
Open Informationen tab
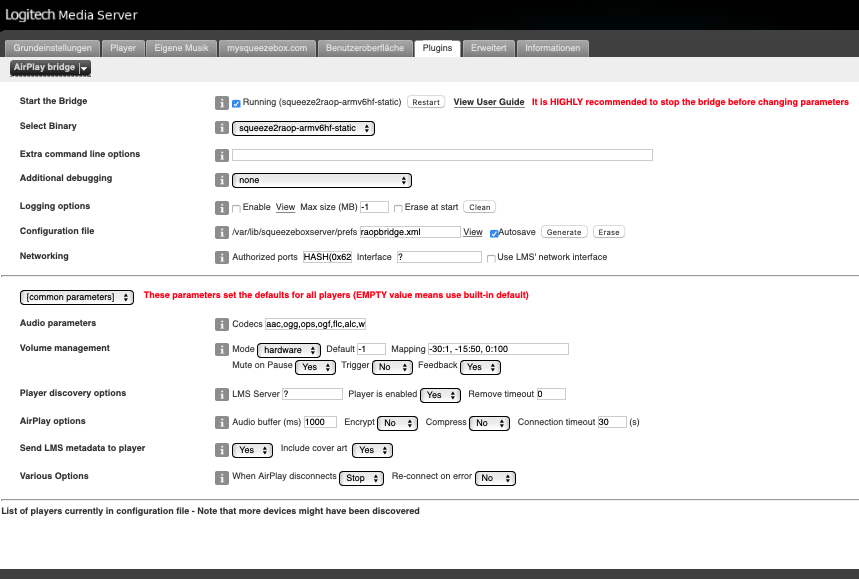pos(553,48)
